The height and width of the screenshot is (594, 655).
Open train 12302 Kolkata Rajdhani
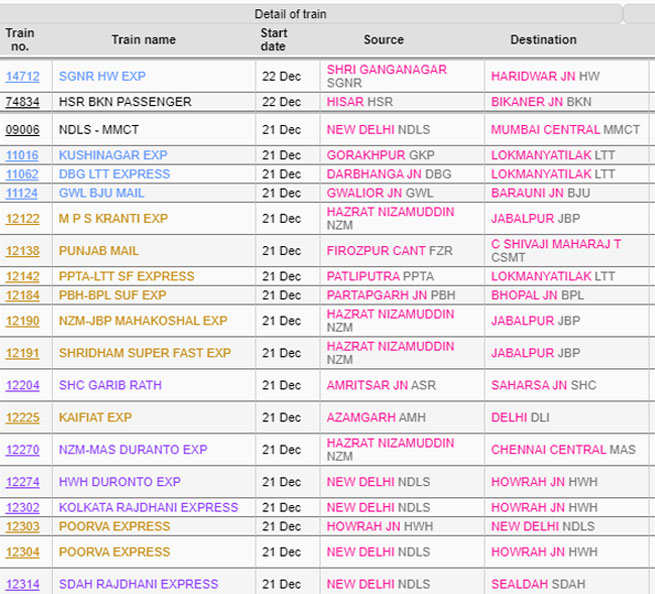click(22, 508)
